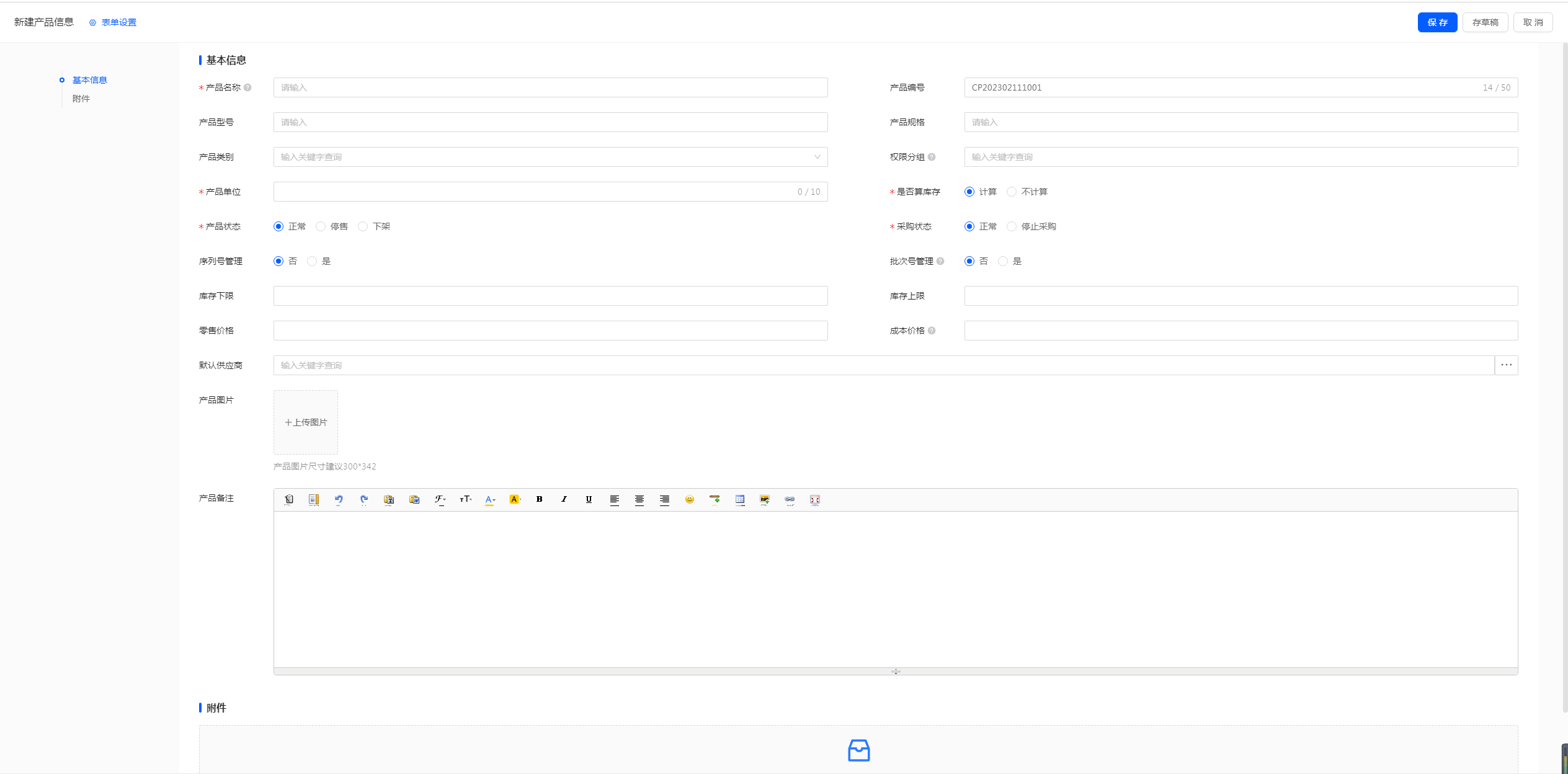Screen dimensions: 1568x774
Task: Insert image icon in editor
Action: pos(765,499)
